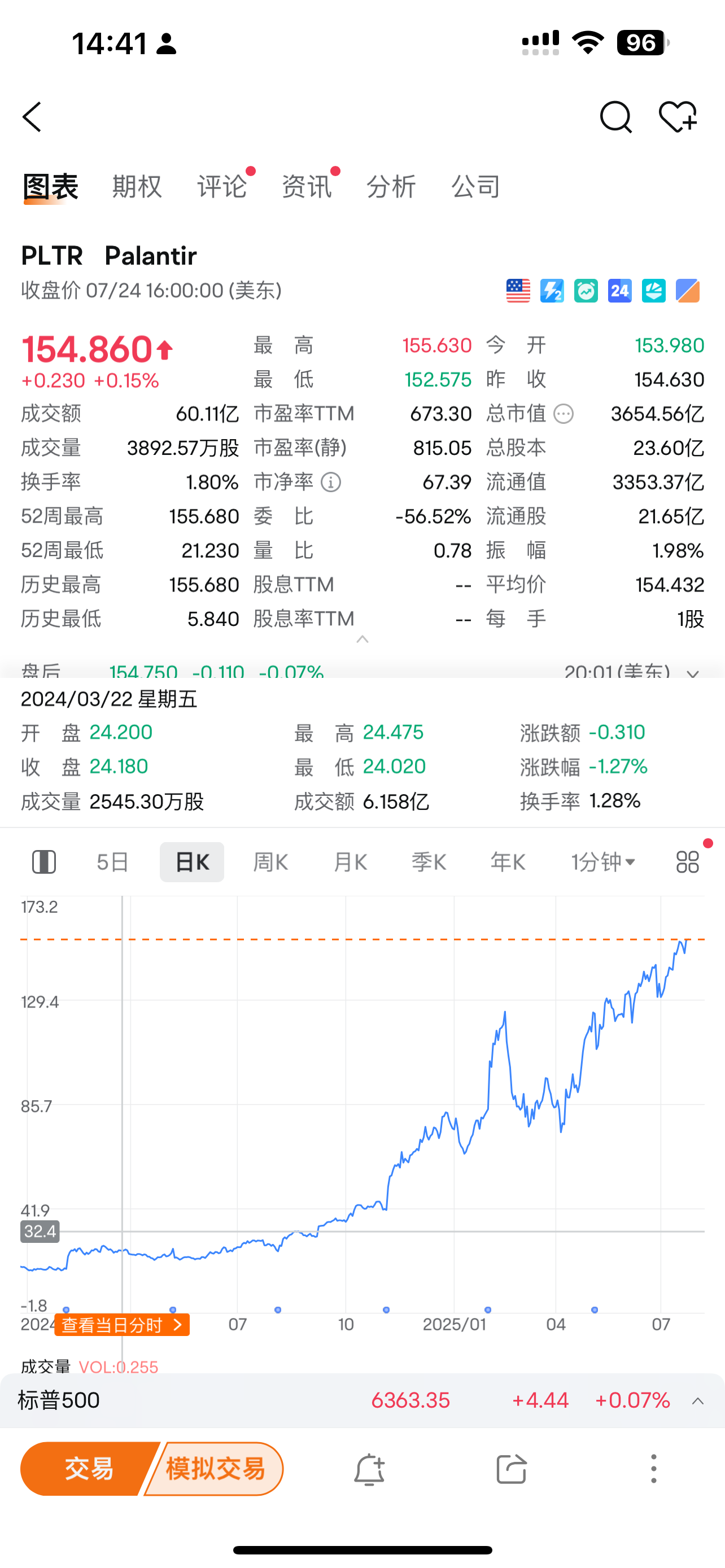The image size is (725, 1568).
Task: Tap the 52周最高 value 155.680
Action: point(204,516)
